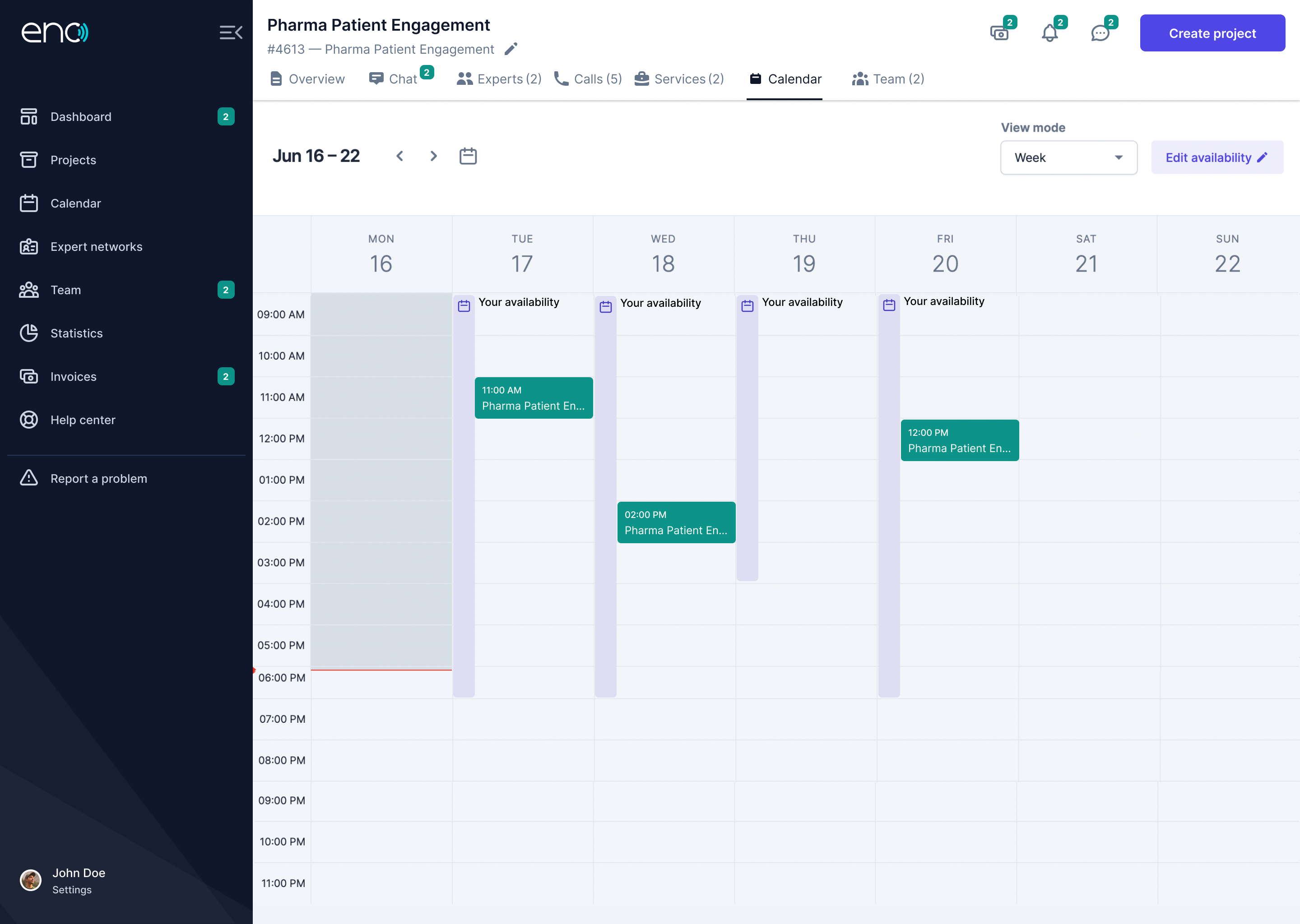This screenshot has width=1300, height=924.
Task: Open the date picker calendar icon
Action: (468, 156)
